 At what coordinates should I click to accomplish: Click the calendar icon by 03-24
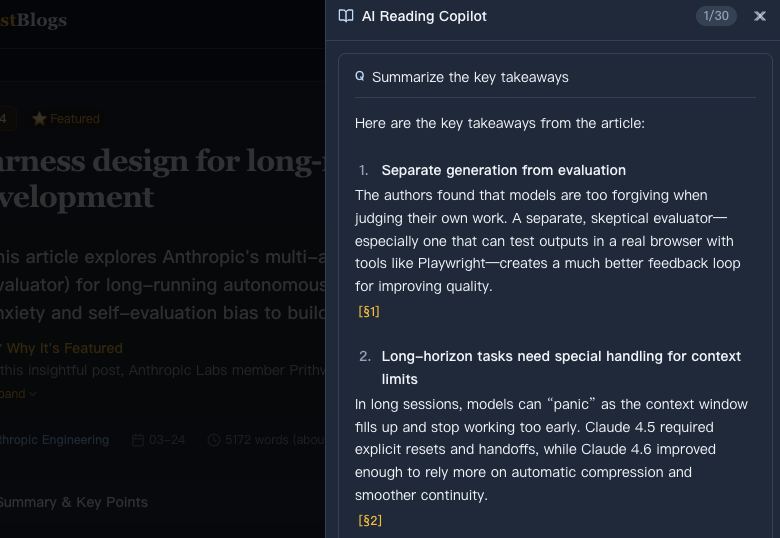pos(138,440)
